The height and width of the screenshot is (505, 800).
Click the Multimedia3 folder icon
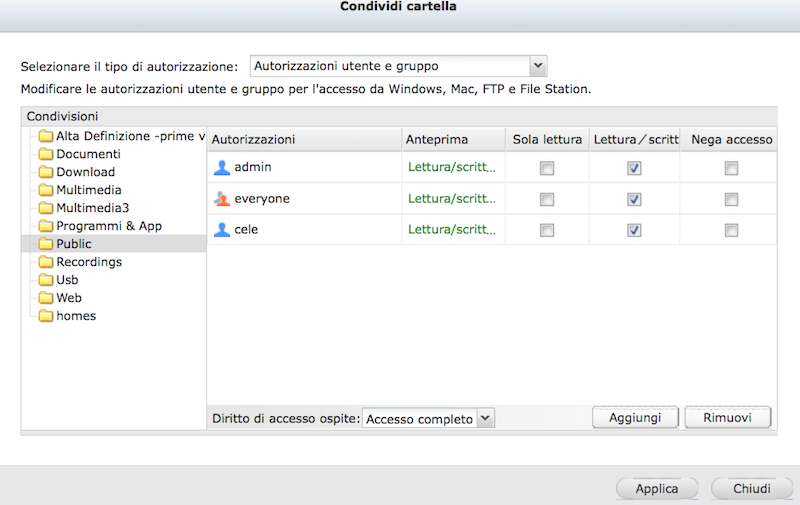[x=45, y=208]
